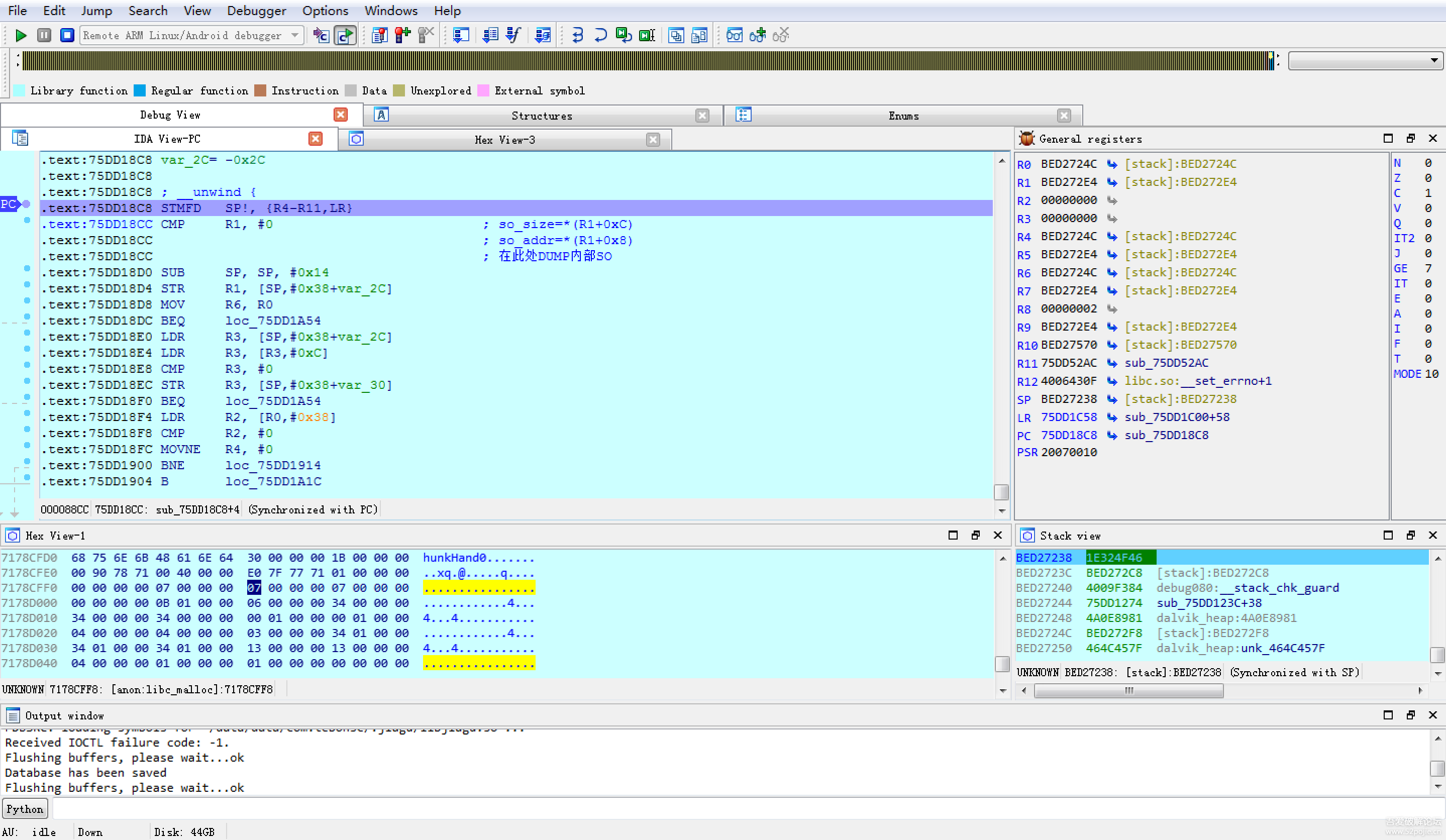Image resolution: width=1446 pixels, height=840 pixels.
Task: Click the Add watch glasses icon
Action: click(758, 36)
